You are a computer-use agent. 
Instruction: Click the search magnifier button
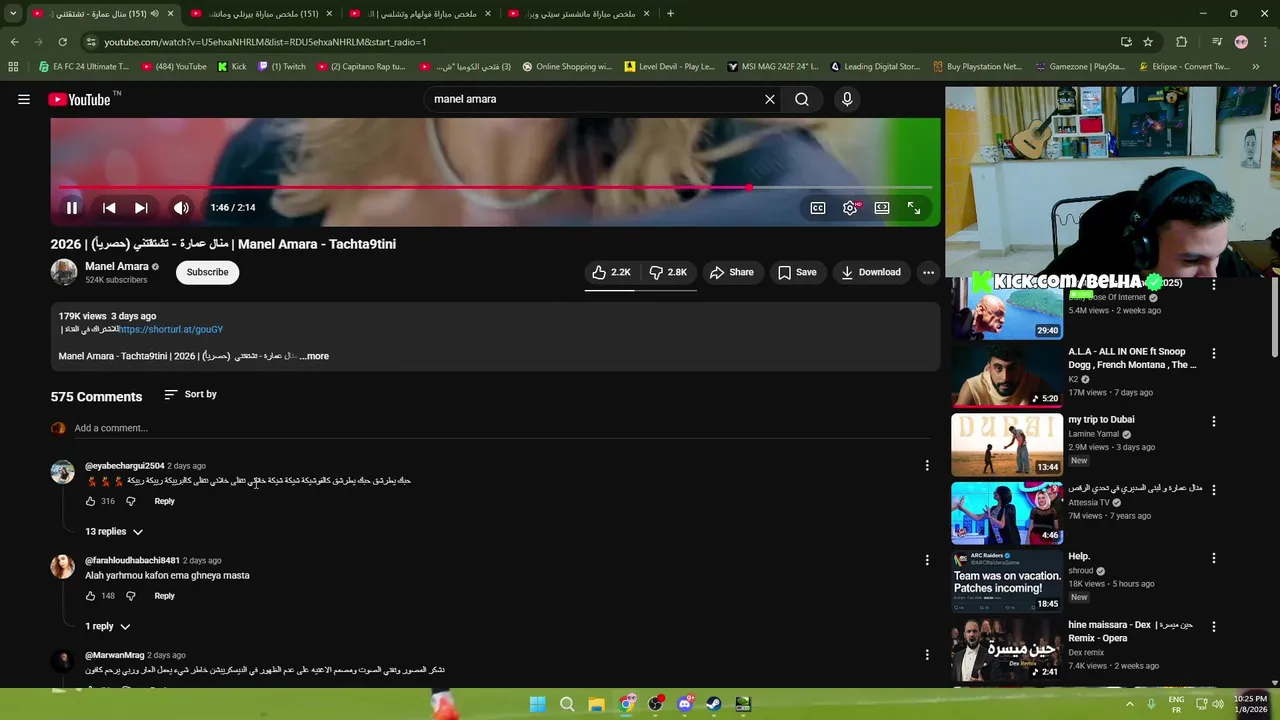802,99
